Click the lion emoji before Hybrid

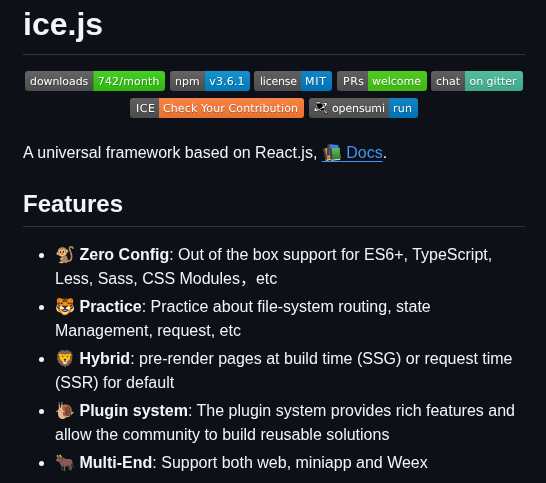pos(65,358)
